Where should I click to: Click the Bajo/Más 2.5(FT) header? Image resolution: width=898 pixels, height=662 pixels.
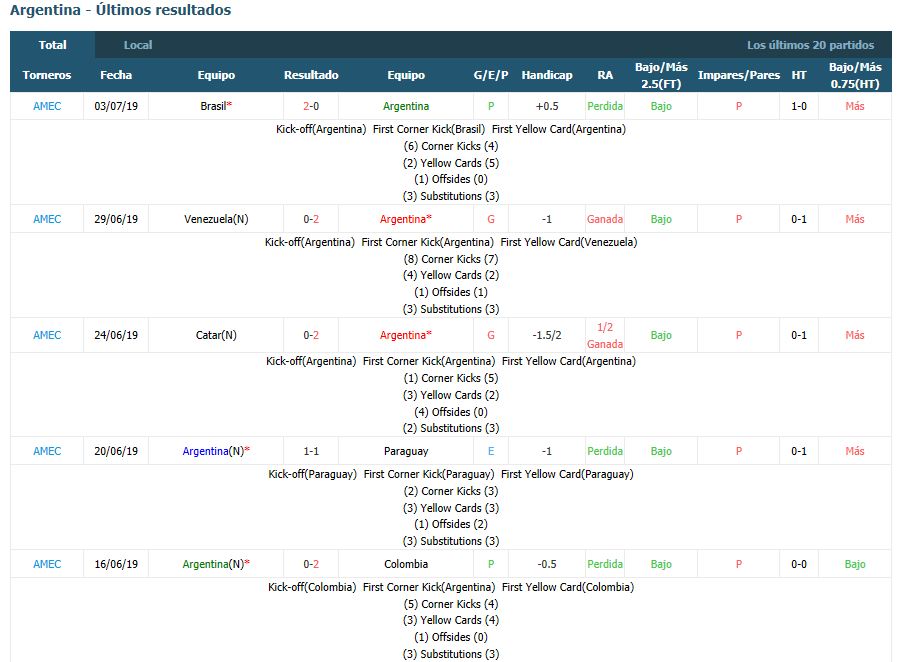661,75
